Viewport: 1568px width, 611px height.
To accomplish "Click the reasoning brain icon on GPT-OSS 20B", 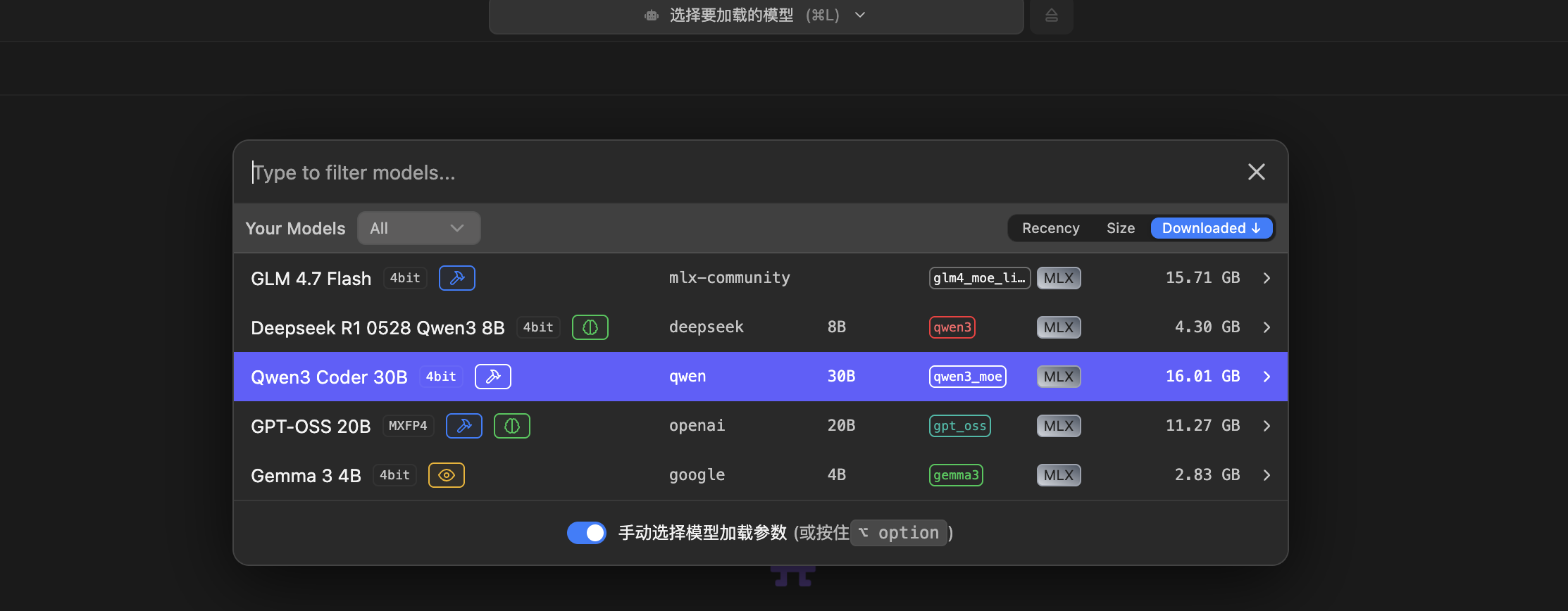I will (511, 426).
